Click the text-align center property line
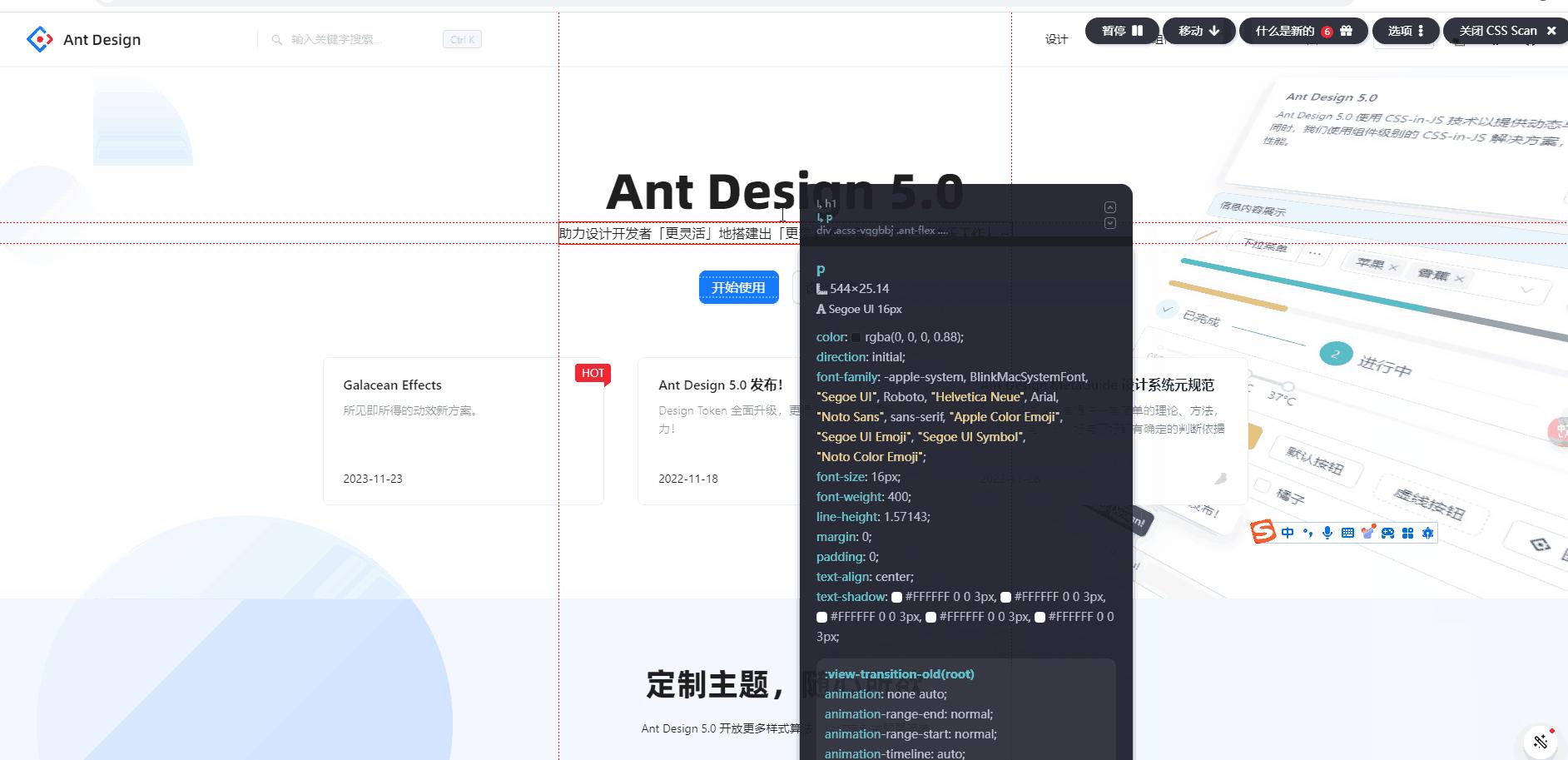The height and width of the screenshot is (760, 1568). [x=865, y=577]
